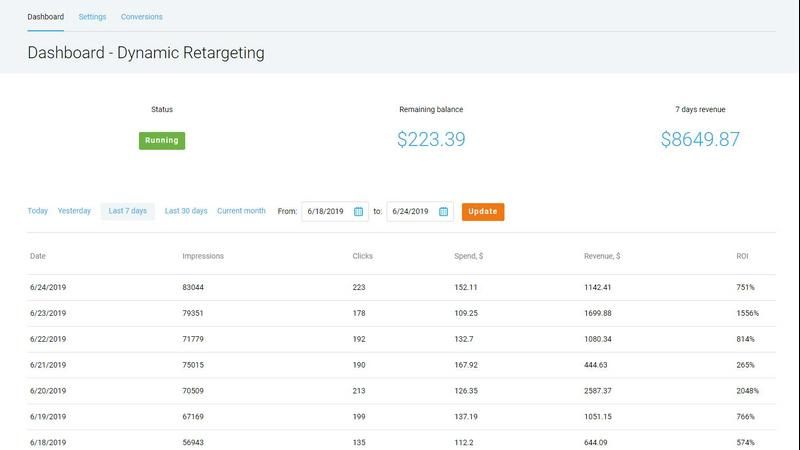Select the 6/24/2019 date cell
The height and width of the screenshot is (450, 800).
(48, 287)
